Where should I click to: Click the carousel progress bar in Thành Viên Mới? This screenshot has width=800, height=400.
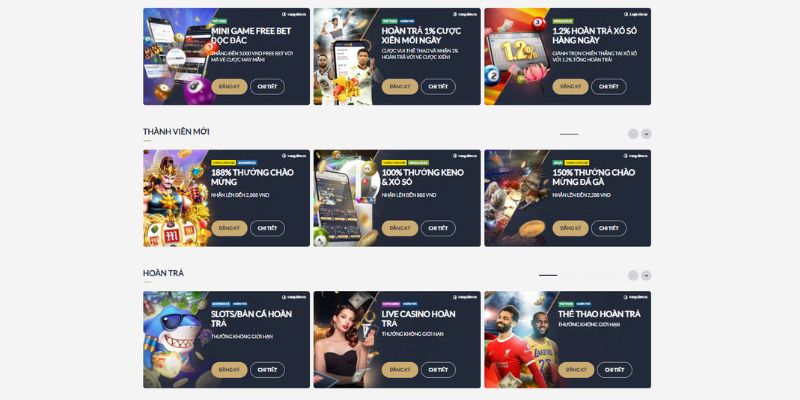click(x=591, y=134)
